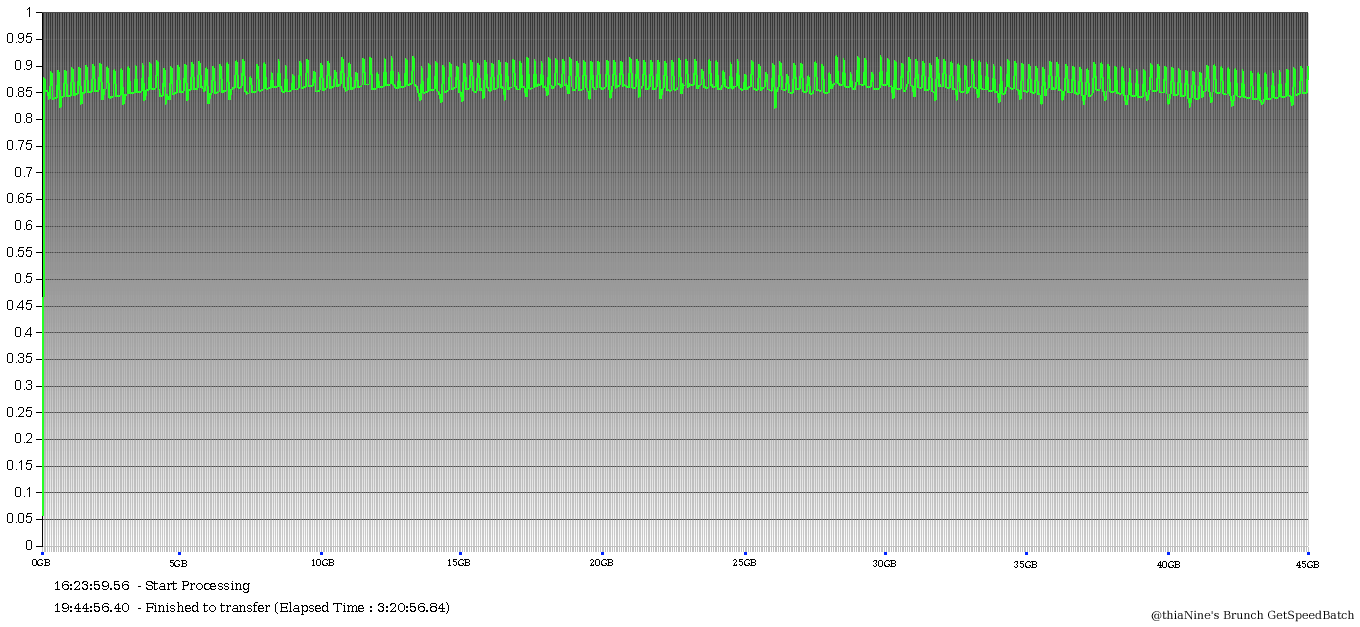Click the 40GB x-axis label

point(1167,564)
